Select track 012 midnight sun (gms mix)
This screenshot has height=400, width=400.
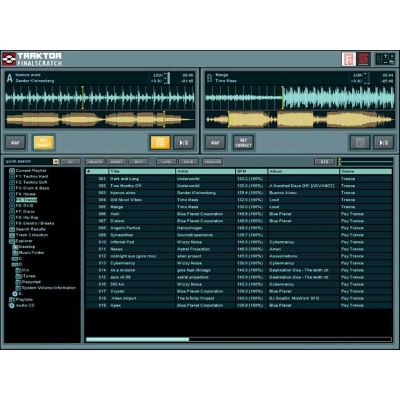239,256
